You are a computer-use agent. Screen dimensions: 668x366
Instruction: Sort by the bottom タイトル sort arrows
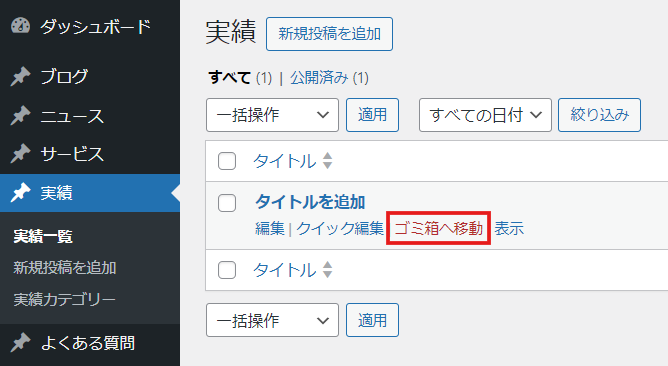[327, 270]
